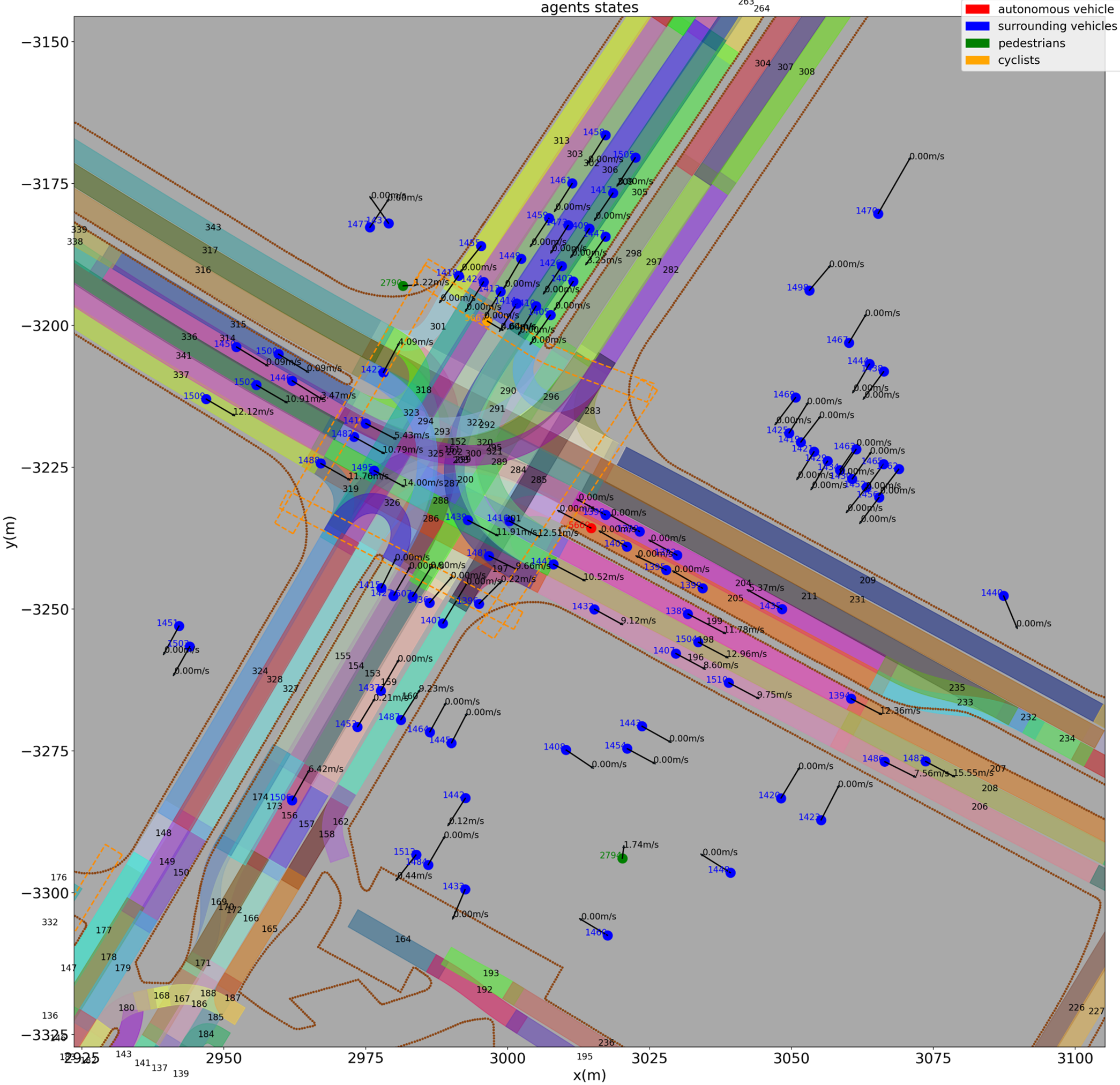Pick blue vehicle dot labeled 1498
Screen dimensions: 1120x1085
coord(809,291)
